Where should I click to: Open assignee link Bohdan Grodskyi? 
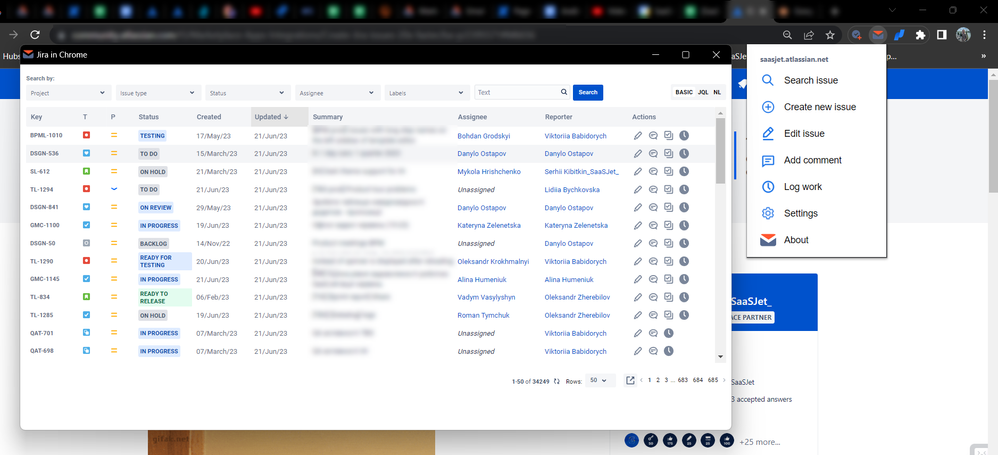pyautogui.click(x=483, y=136)
